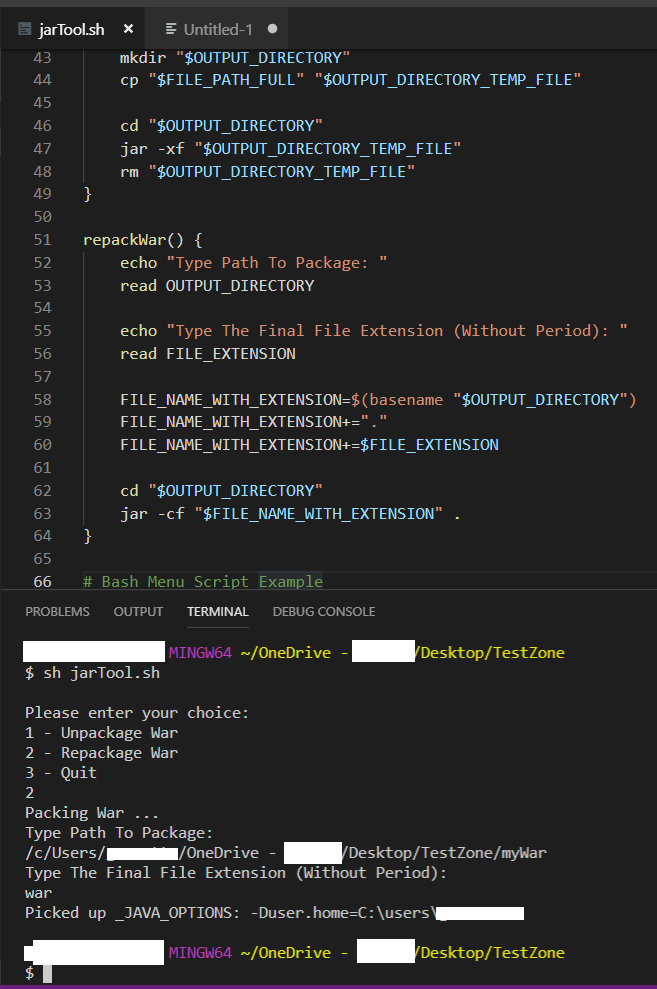Click line number 43 in the gutter
Screen dimensions: 657x989
point(42,58)
